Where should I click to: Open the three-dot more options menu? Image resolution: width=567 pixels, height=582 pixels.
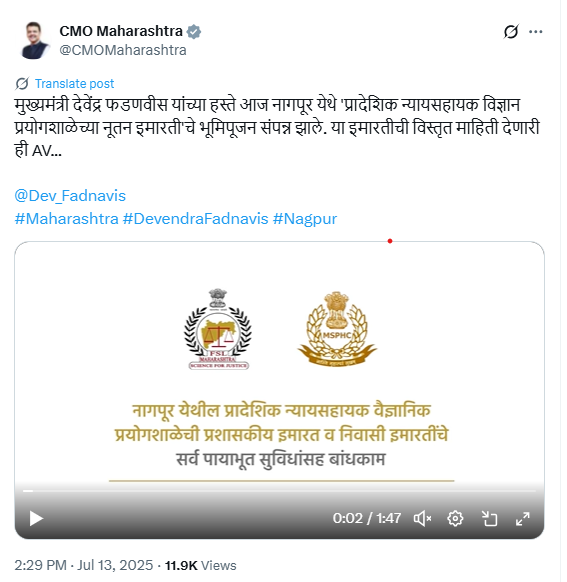pyautogui.click(x=535, y=32)
